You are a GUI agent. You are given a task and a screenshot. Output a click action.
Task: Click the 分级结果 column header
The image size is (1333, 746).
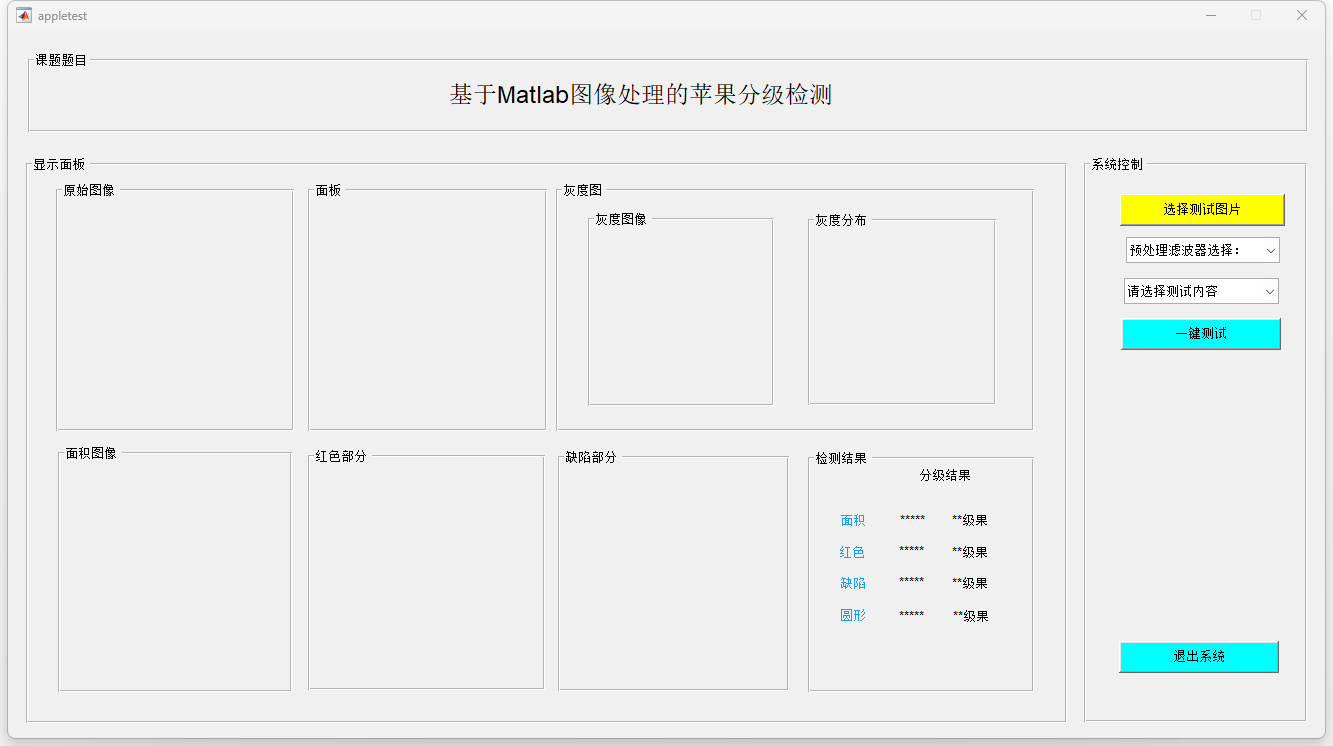click(945, 475)
